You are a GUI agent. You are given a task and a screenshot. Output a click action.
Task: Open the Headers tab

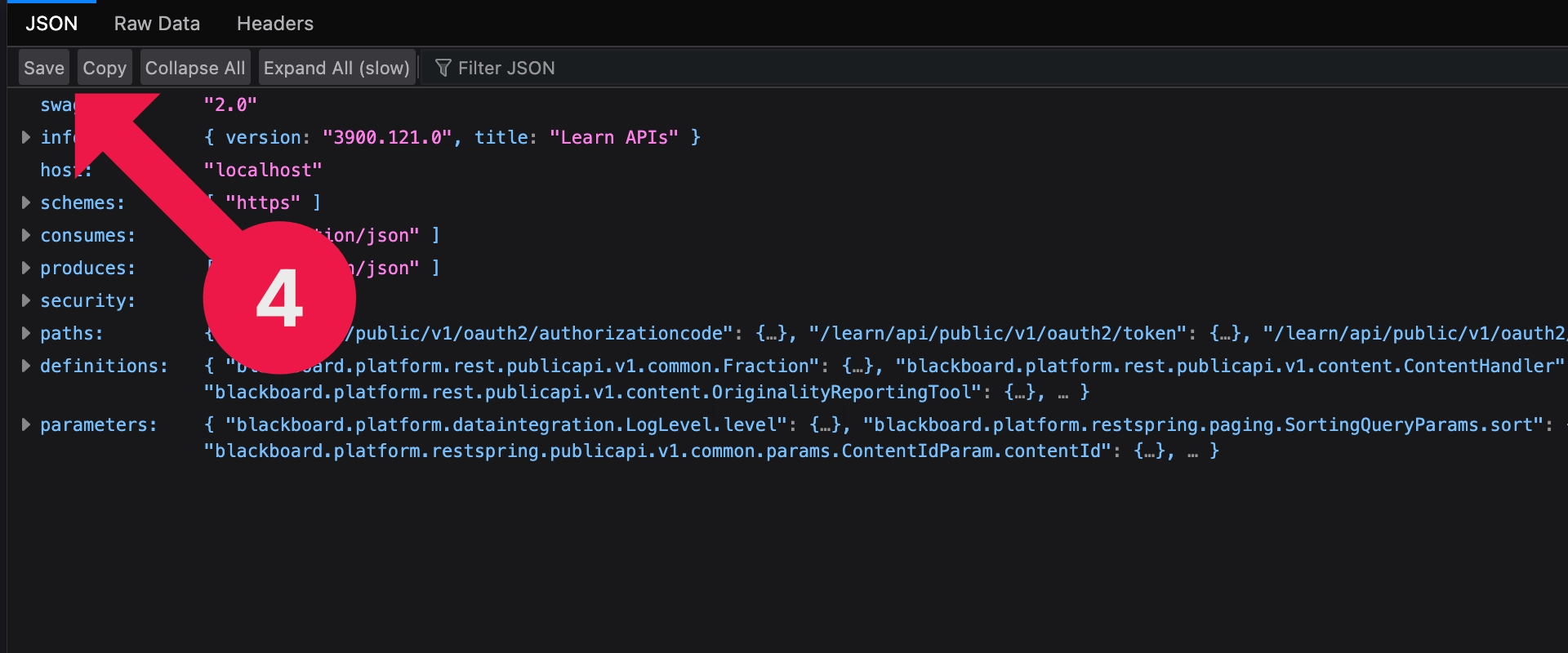click(x=274, y=24)
